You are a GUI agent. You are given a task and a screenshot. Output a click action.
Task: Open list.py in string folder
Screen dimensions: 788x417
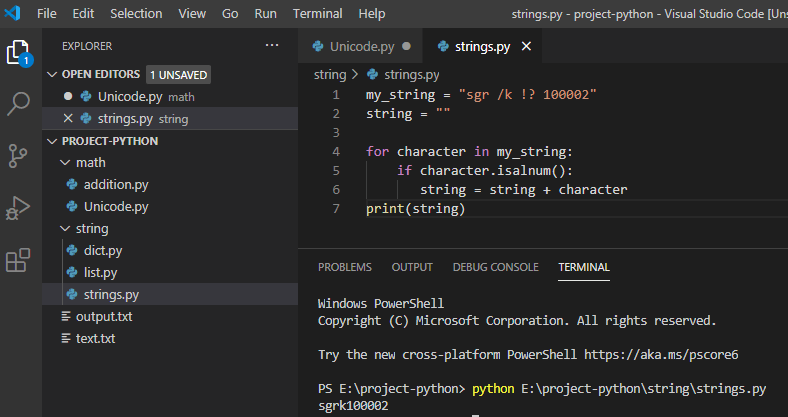pyautogui.click(x=170, y=272)
